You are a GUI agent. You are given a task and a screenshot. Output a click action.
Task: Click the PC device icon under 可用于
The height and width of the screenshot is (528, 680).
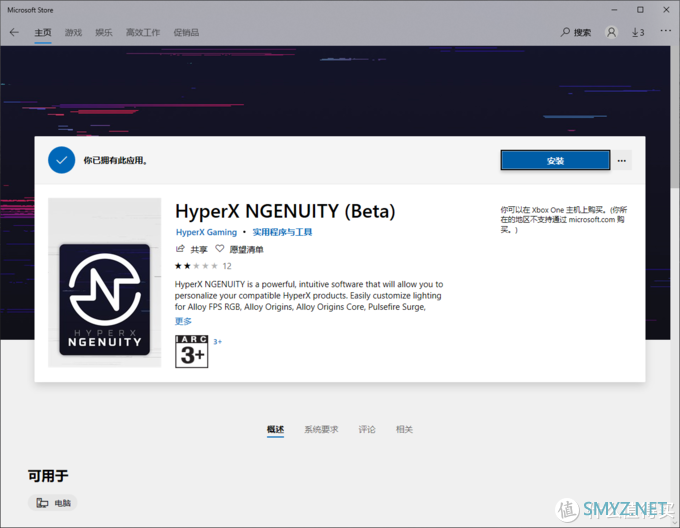pos(42,503)
